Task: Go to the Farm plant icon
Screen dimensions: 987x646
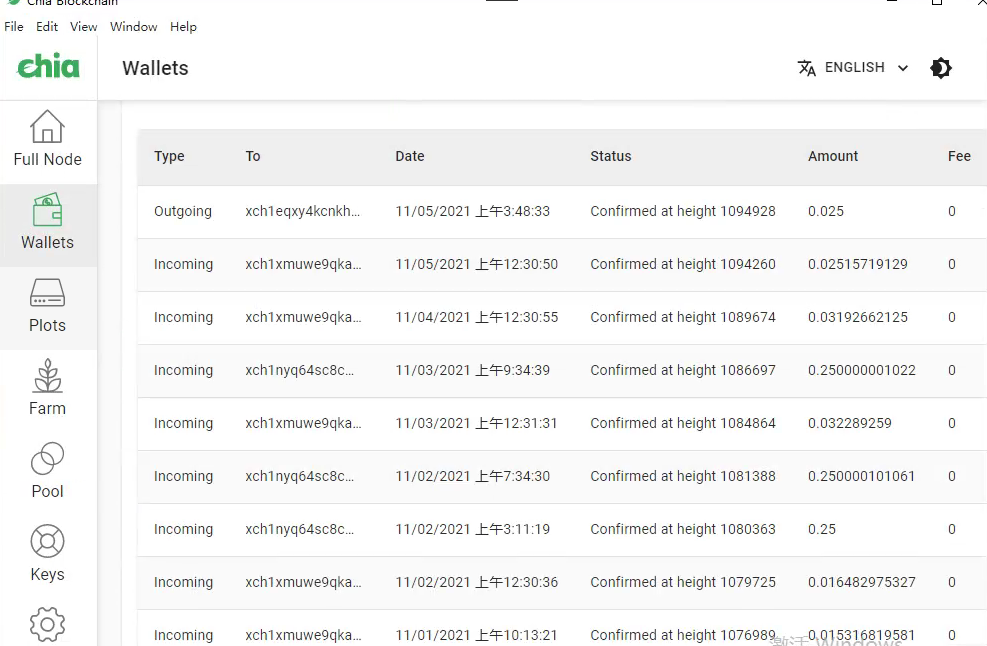Action: point(47,375)
